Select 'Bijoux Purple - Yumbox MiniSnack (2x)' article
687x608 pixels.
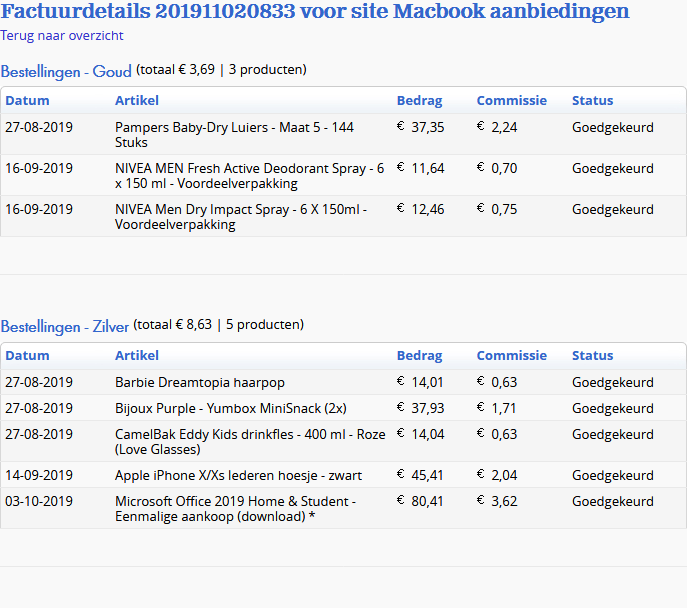click(x=231, y=408)
